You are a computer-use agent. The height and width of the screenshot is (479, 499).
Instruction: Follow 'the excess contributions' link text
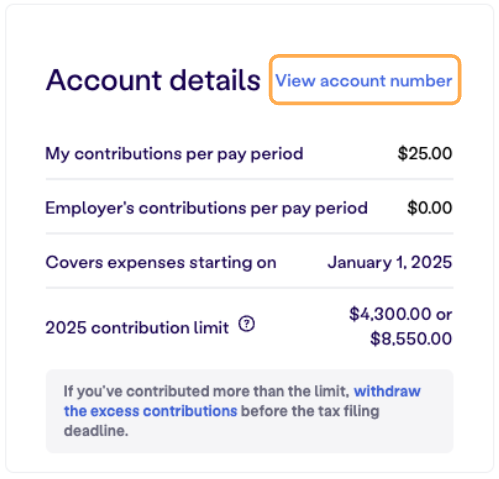tap(150, 411)
